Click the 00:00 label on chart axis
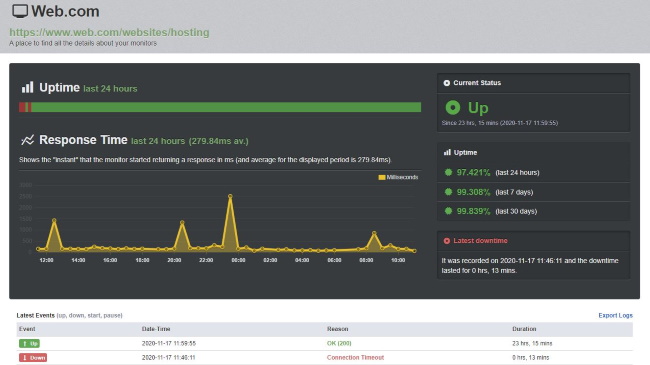 tap(238, 260)
